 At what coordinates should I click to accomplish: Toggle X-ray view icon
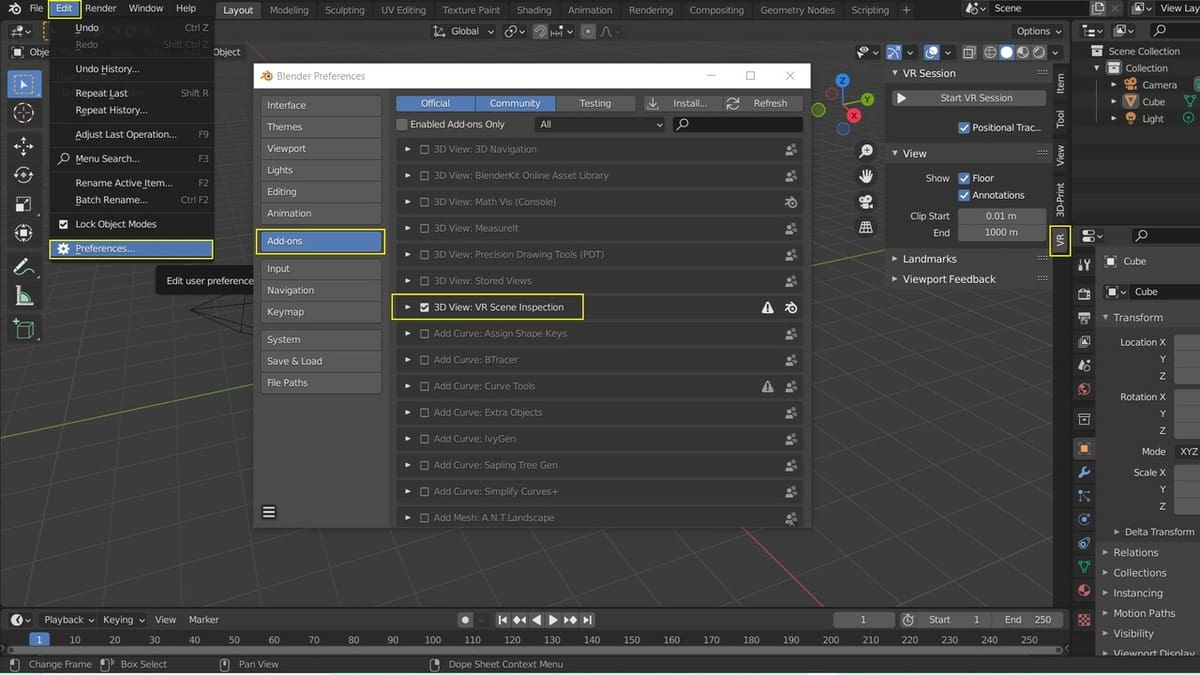(x=970, y=52)
